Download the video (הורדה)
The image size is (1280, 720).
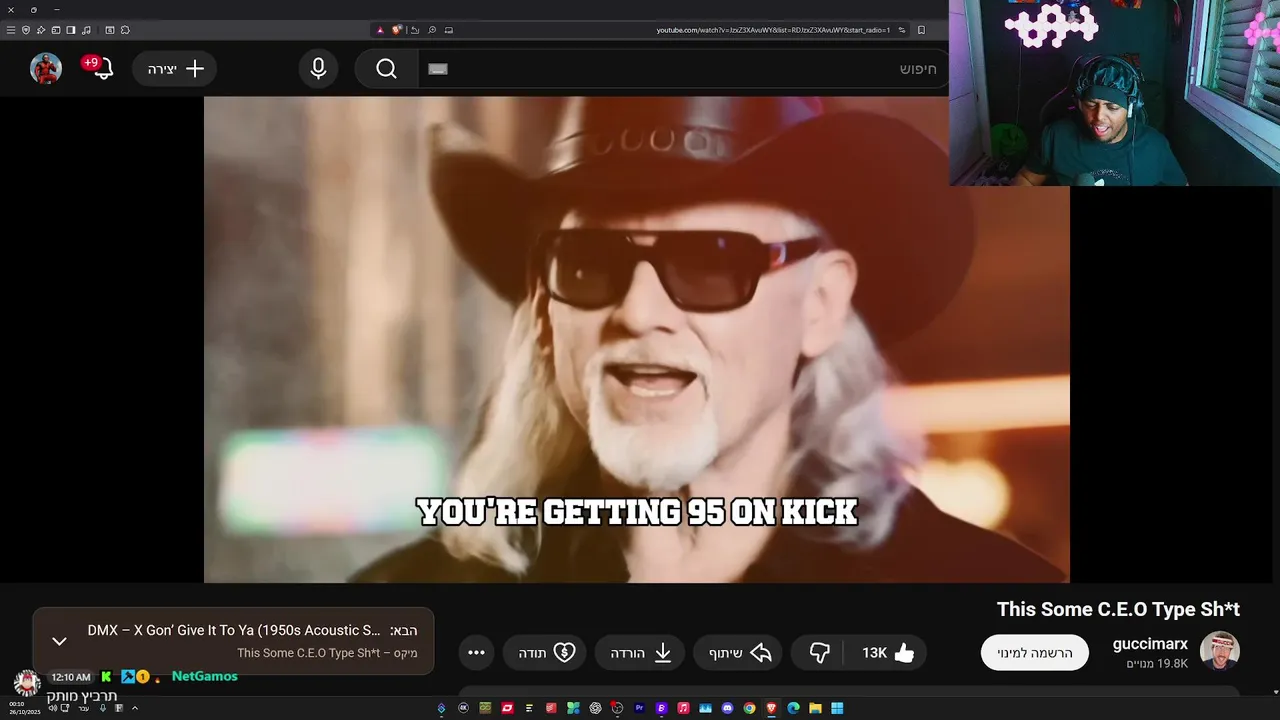coord(641,653)
